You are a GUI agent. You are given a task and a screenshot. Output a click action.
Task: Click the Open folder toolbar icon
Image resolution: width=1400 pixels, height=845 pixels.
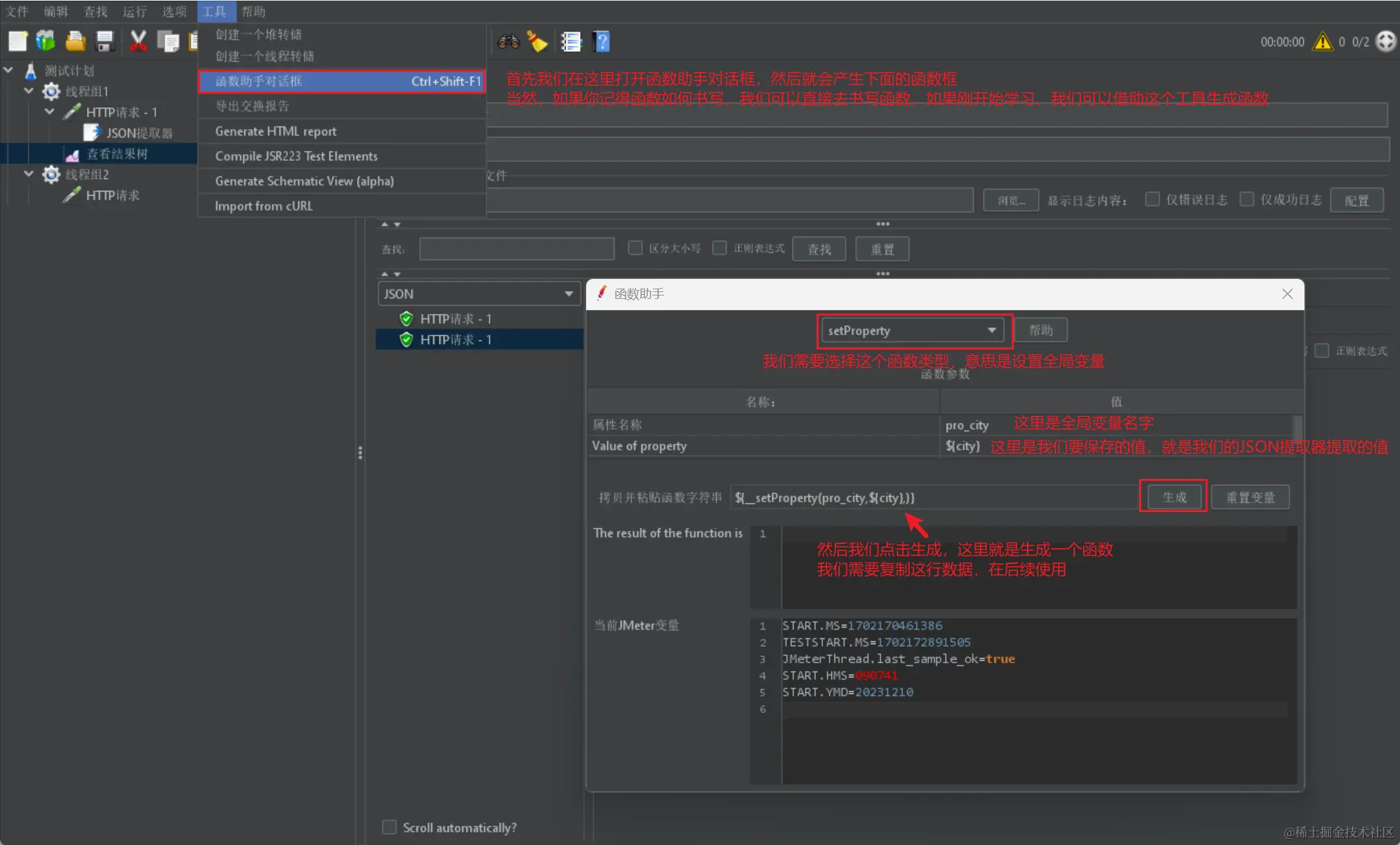coord(75,42)
